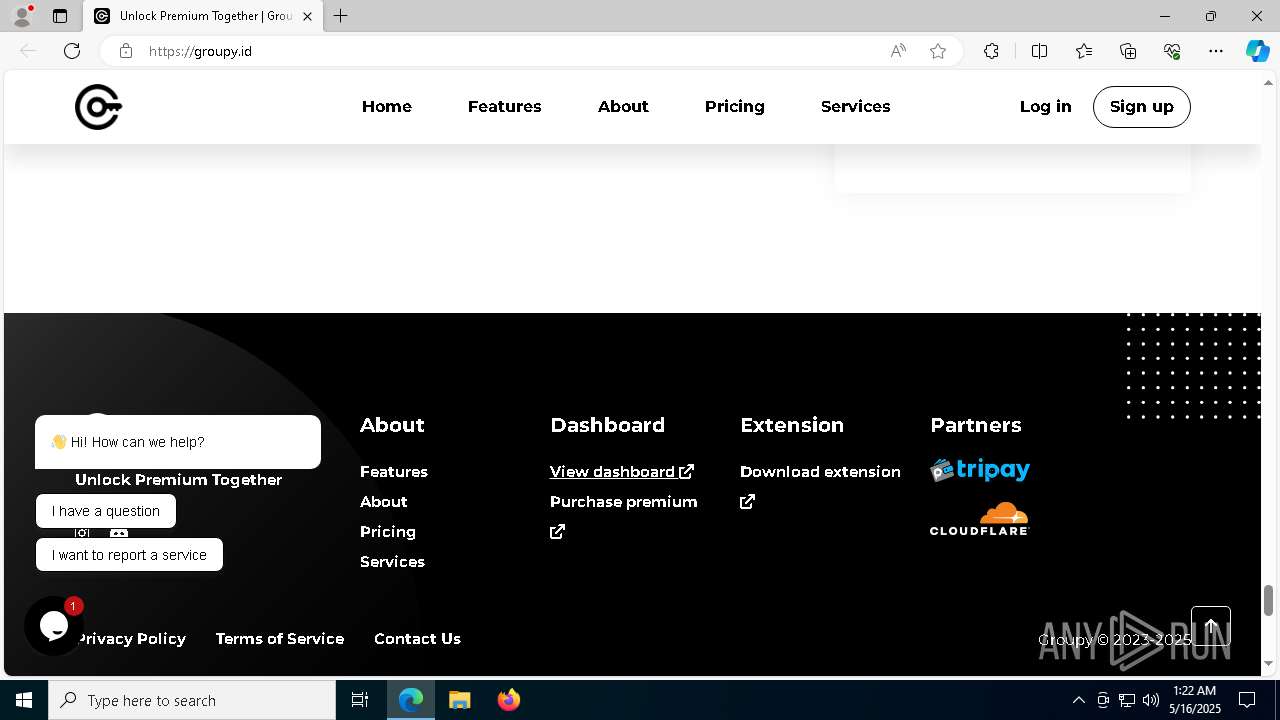Open a new tab with plus button
Screen dimensions: 1280x720
click(341, 16)
